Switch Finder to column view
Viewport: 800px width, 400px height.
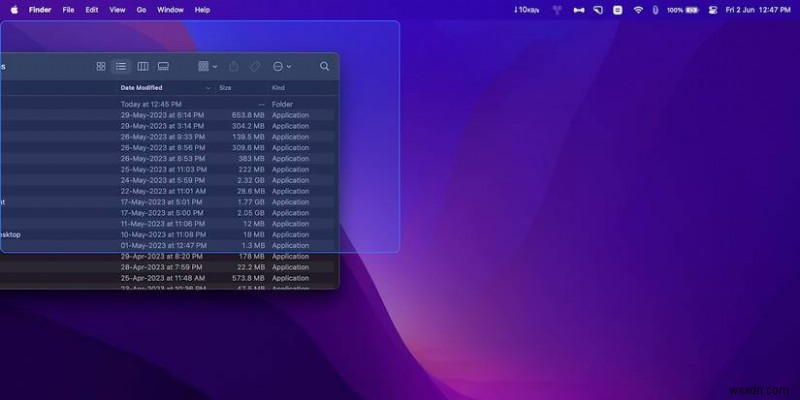pyautogui.click(x=143, y=66)
